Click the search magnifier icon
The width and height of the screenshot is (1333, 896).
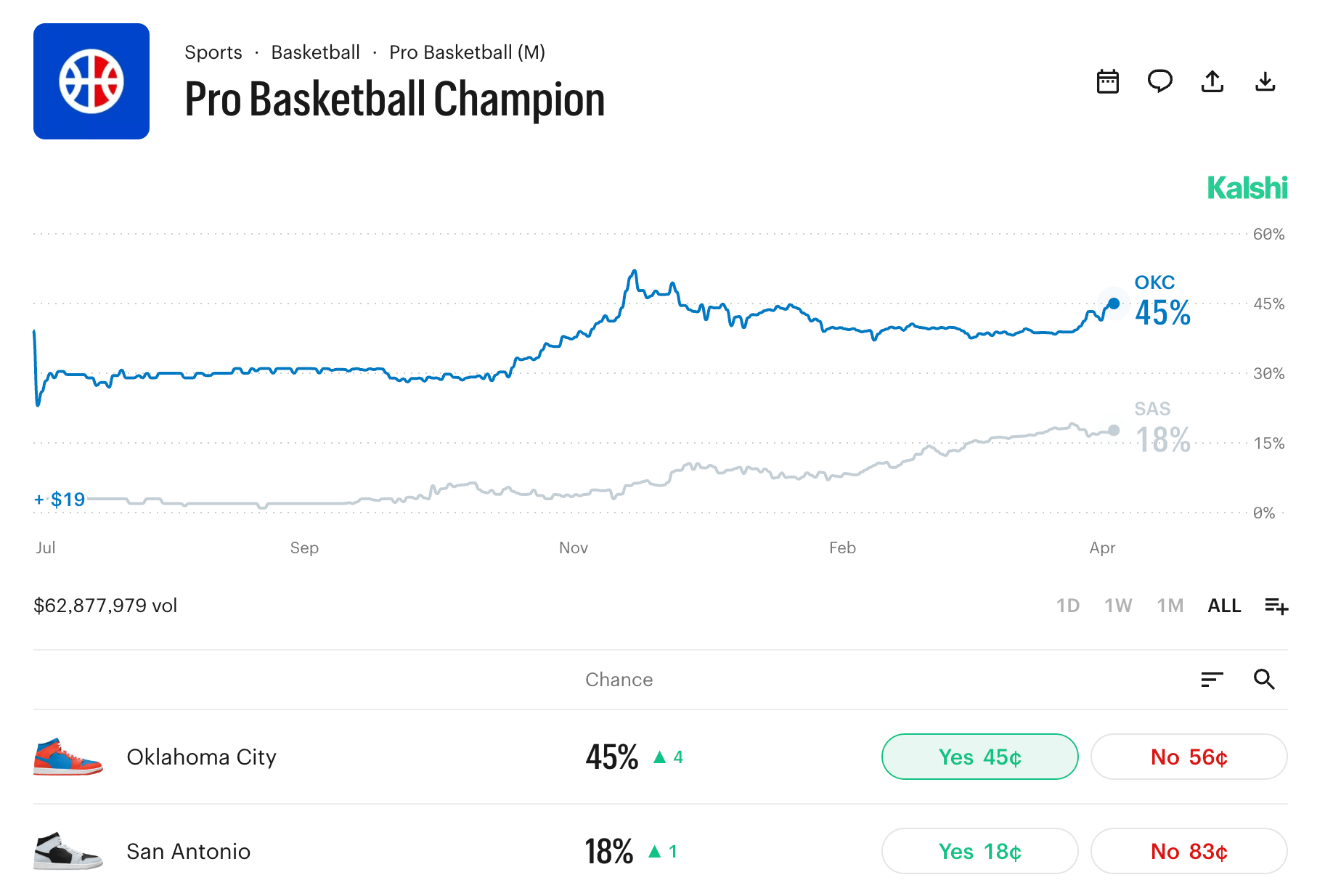1264,680
